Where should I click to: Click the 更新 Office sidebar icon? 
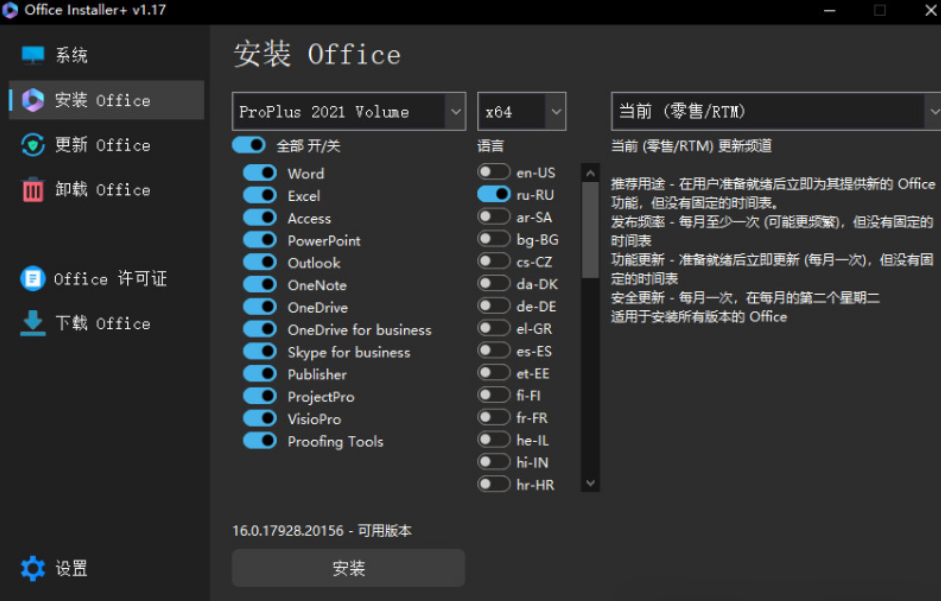[31, 145]
